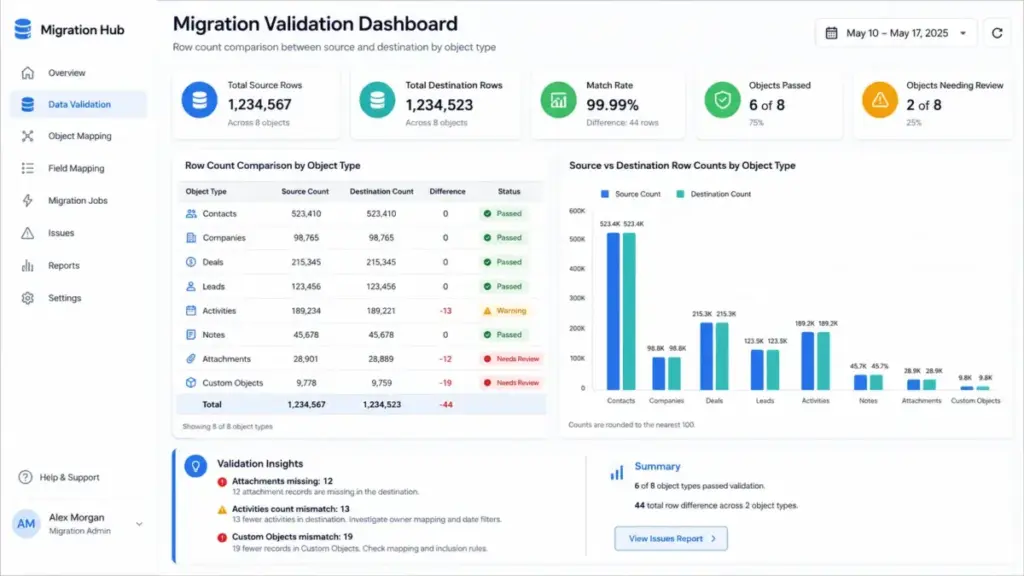Click the Contacts source count bar
The width and height of the screenshot is (1024, 576).
tap(613, 311)
